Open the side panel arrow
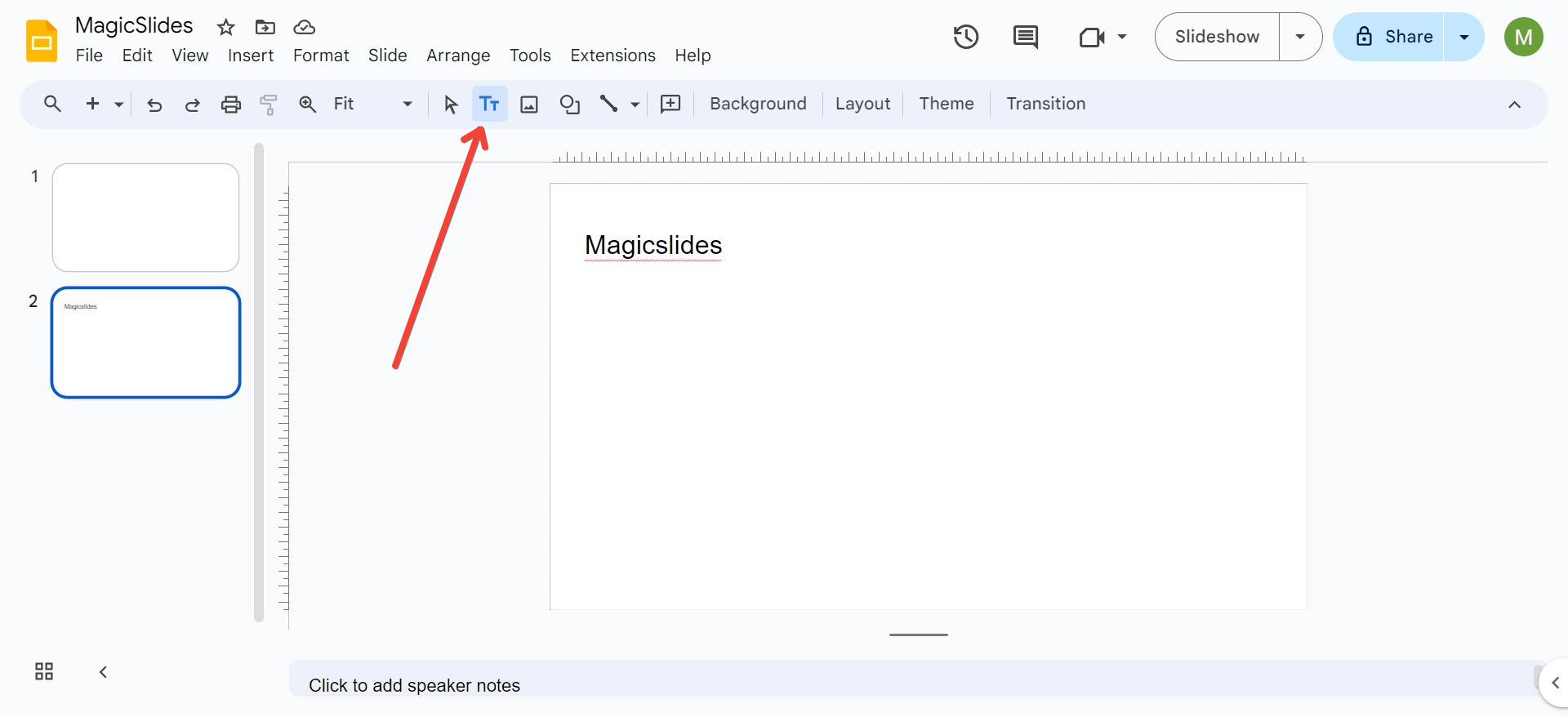 click(1555, 683)
